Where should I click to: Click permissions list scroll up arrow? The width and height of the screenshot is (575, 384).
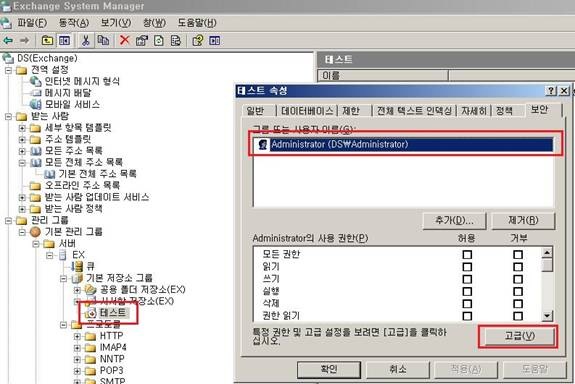[547, 253]
